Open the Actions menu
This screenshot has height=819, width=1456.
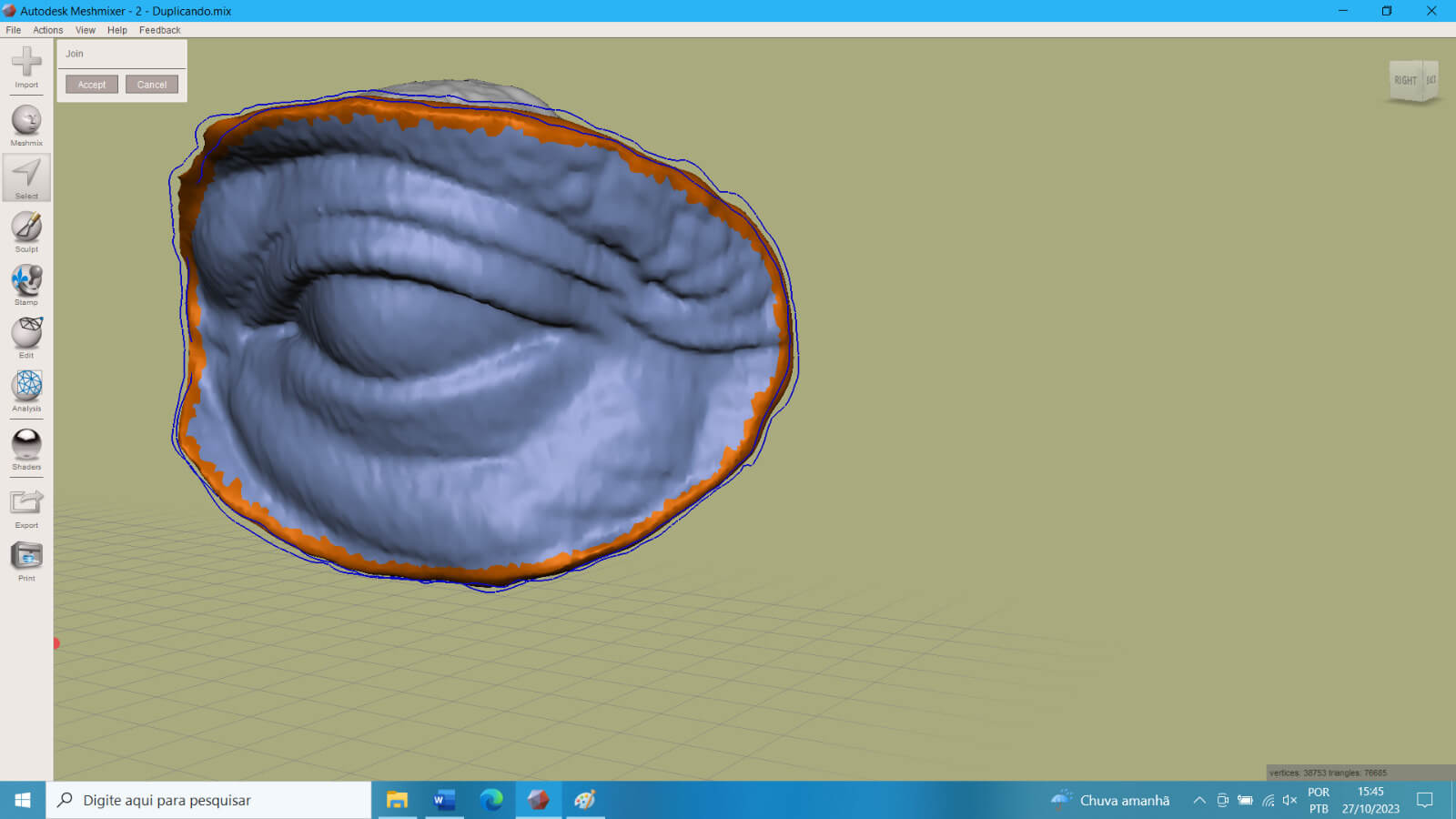click(48, 30)
